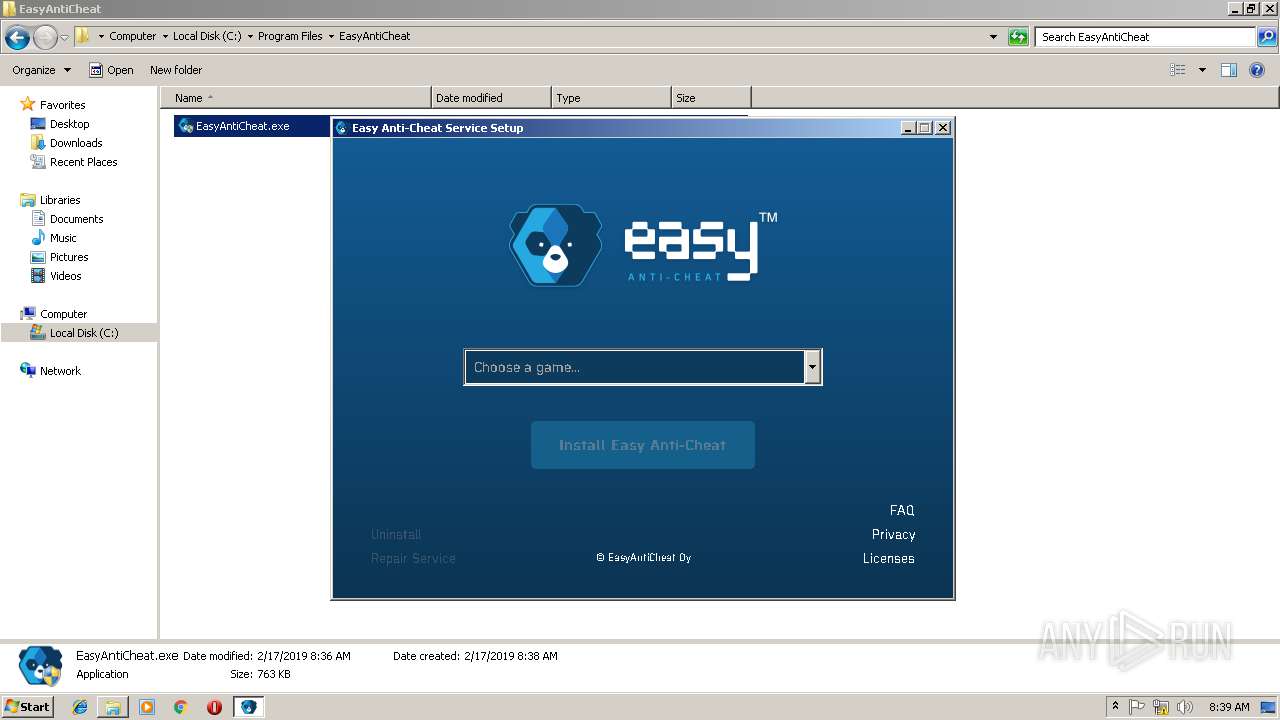The width and height of the screenshot is (1280, 720).
Task: Go back in Explorer with Back arrow
Action: tap(17, 38)
